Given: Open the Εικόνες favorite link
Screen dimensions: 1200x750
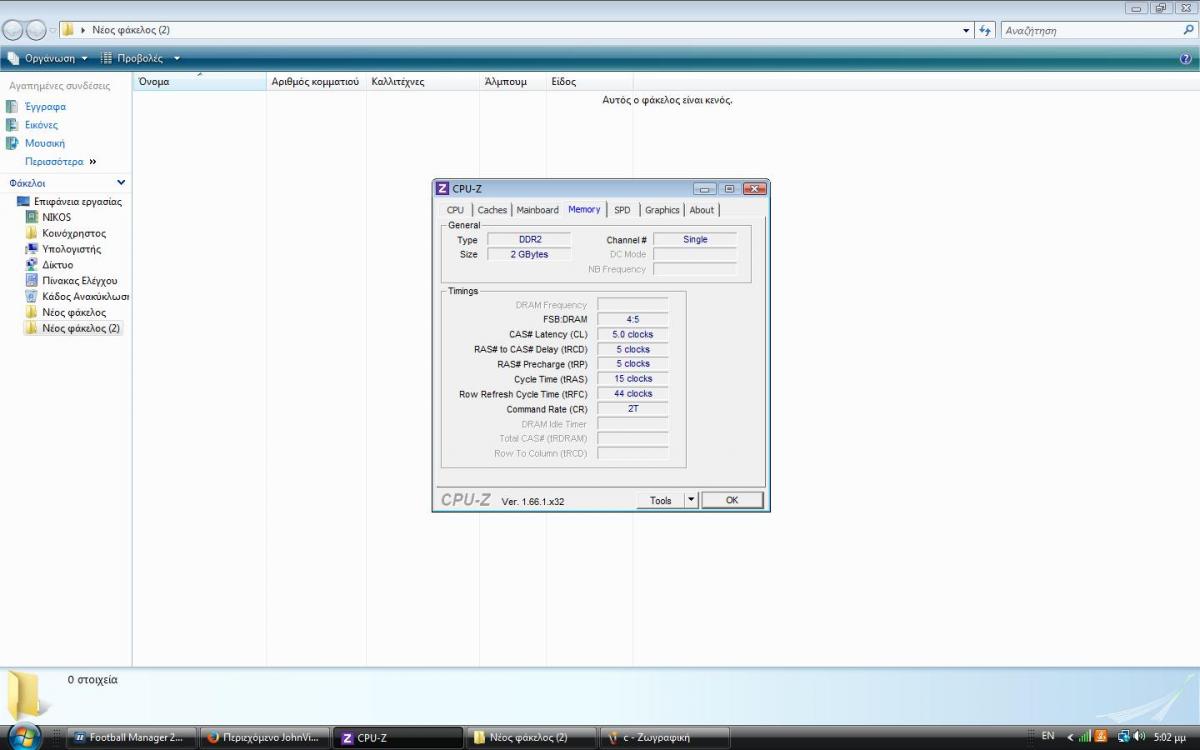Looking at the screenshot, I should click(x=41, y=125).
